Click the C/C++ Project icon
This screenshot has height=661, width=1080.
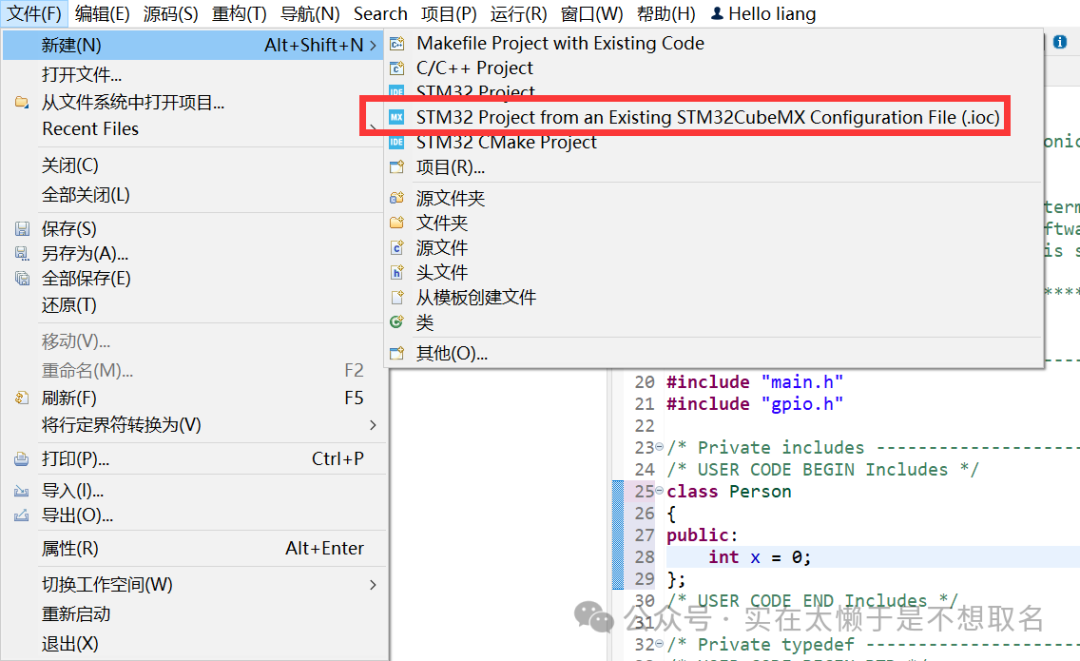click(x=397, y=68)
